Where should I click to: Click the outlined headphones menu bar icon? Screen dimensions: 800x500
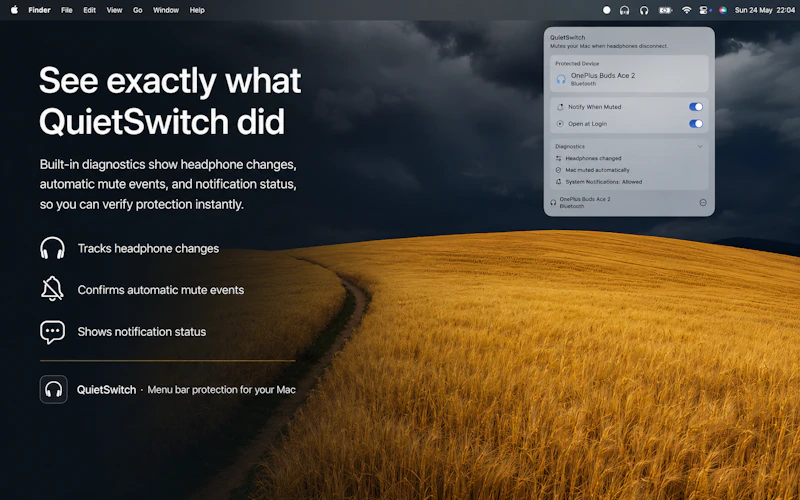(644, 10)
